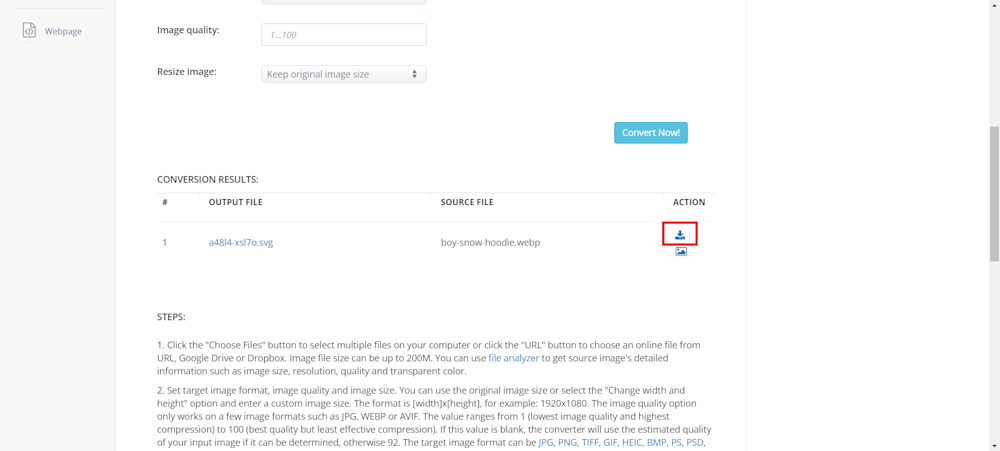Open the JPG format link

(x=547, y=442)
